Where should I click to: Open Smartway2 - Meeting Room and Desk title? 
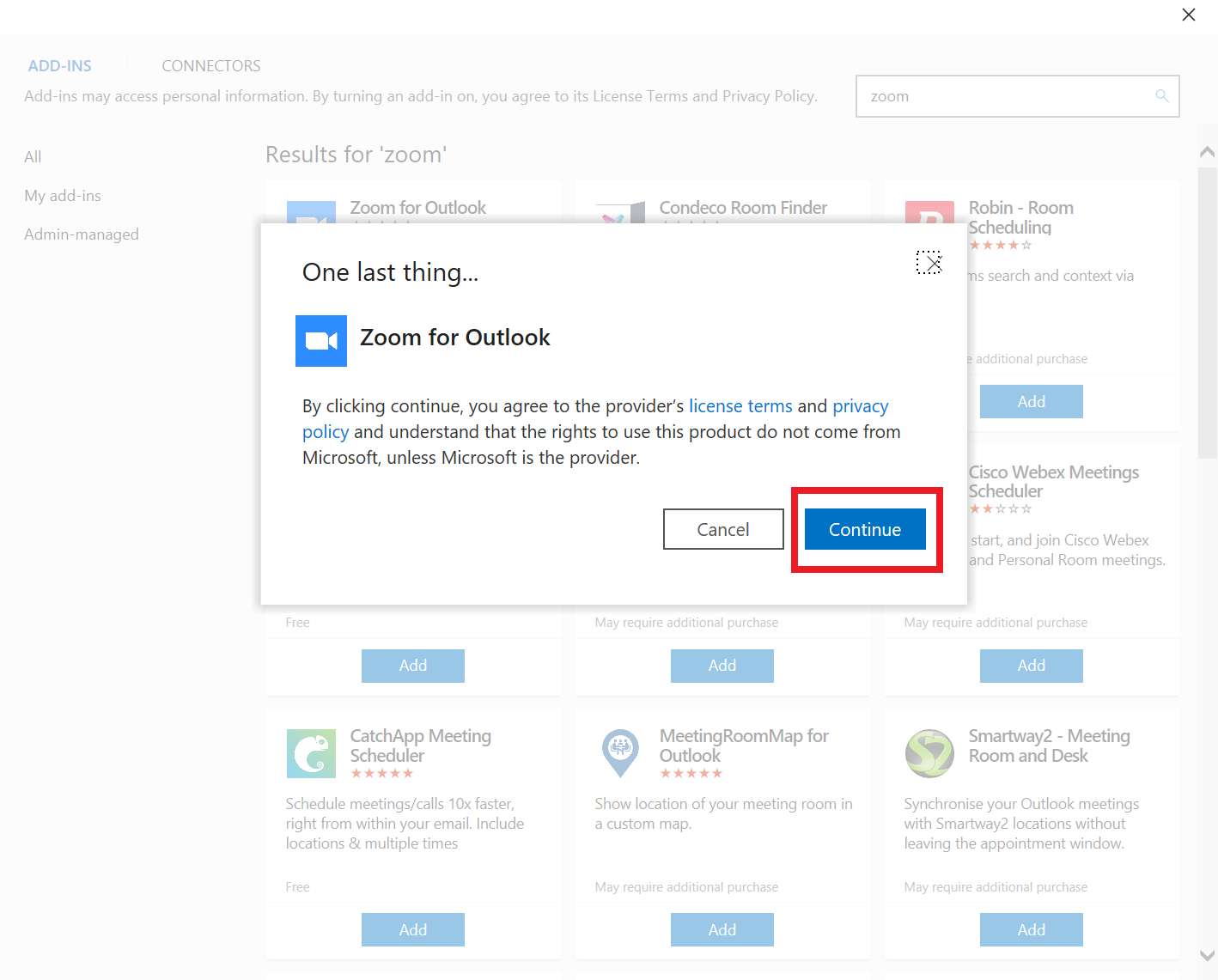click(x=1050, y=746)
